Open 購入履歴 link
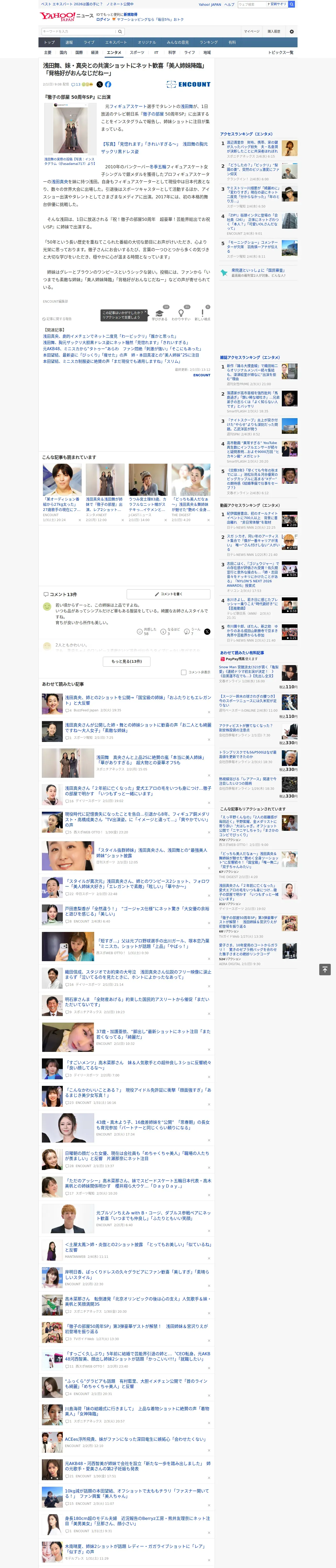The image size is (336, 1568). coord(274,31)
